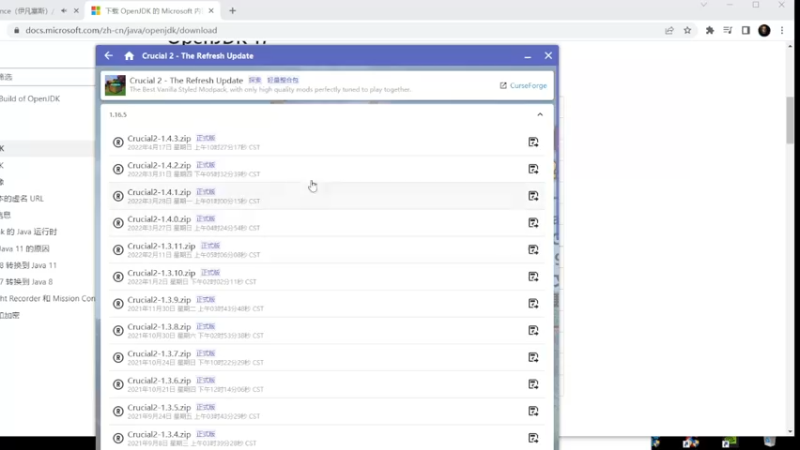
Task: Save Crucial2-1.3.7.zip with its download icon
Action: pos(533,357)
